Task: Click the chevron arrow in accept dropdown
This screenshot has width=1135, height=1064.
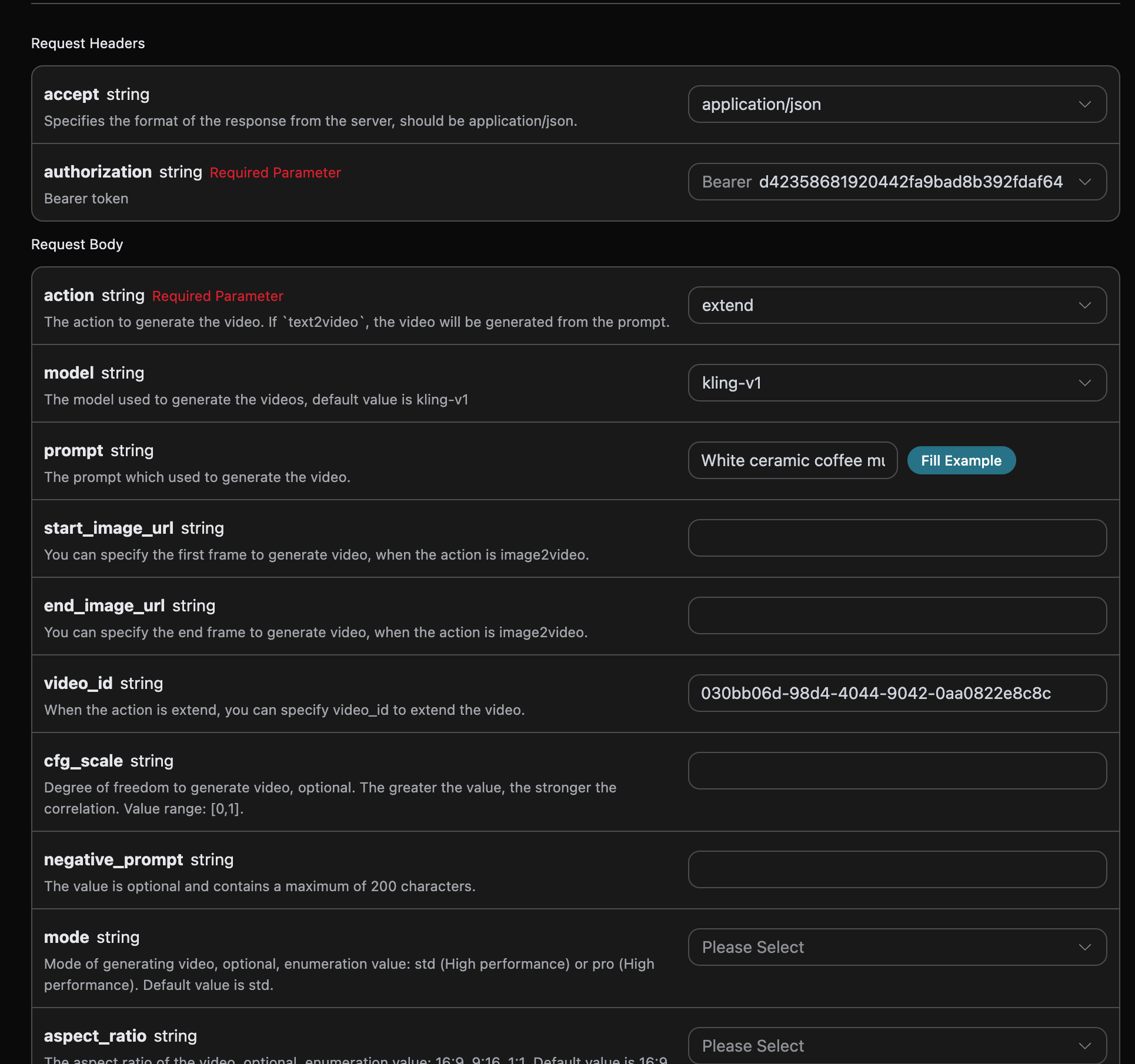Action: point(1085,104)
